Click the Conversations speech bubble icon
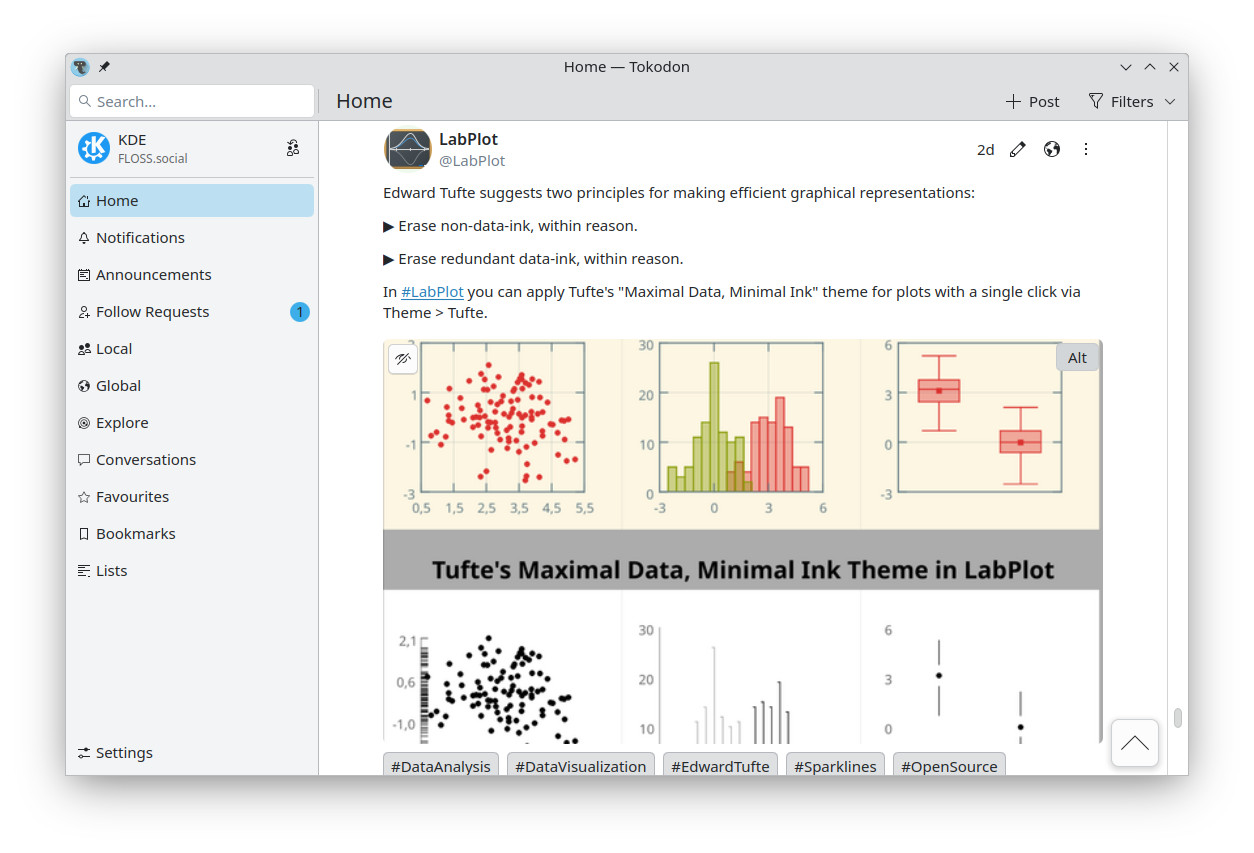The width and height of the screenshot is (1254, 853). click(x=84, y=460)
